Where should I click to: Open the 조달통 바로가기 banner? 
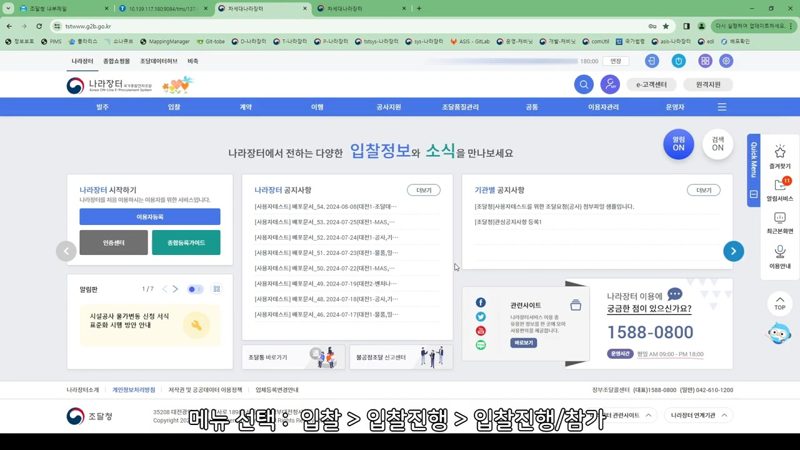[x=293, y=357]
